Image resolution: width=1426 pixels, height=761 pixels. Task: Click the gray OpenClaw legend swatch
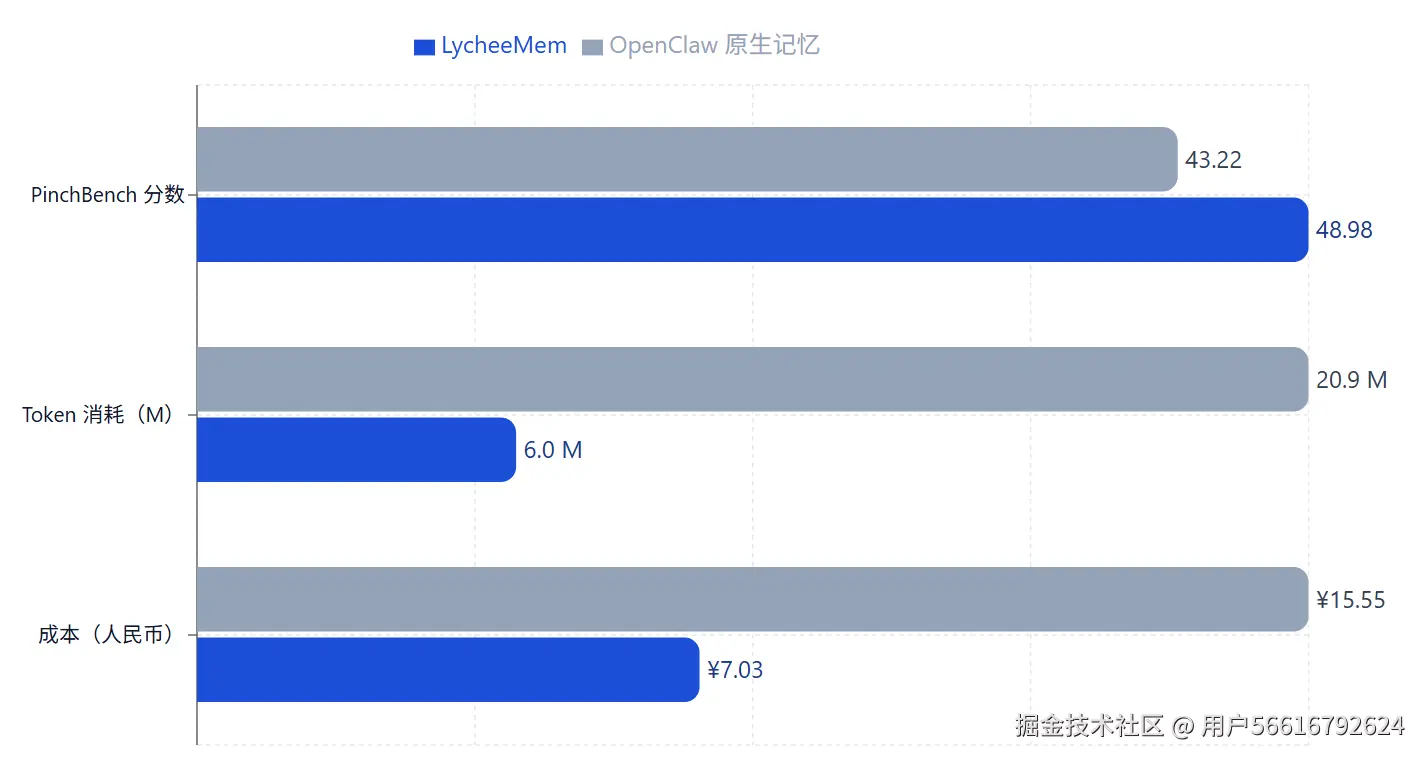pyautogui.click(x=592, y=47)
